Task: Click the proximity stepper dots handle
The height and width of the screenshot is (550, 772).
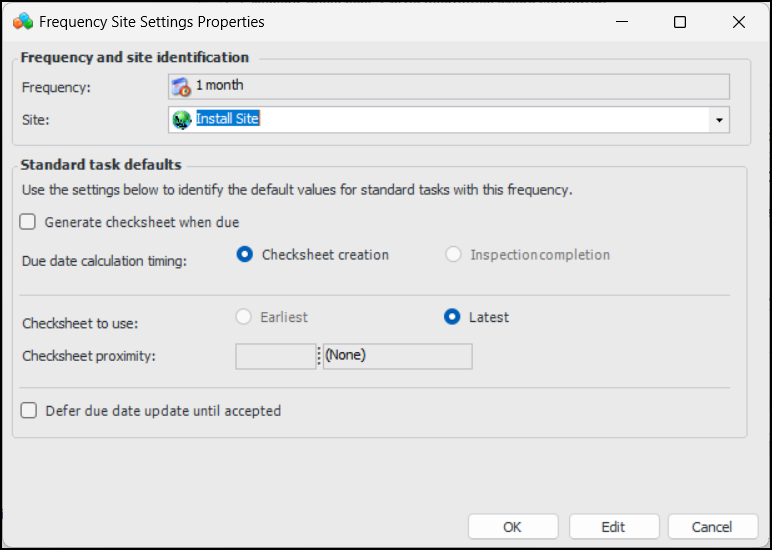Action: coord(319,356)
